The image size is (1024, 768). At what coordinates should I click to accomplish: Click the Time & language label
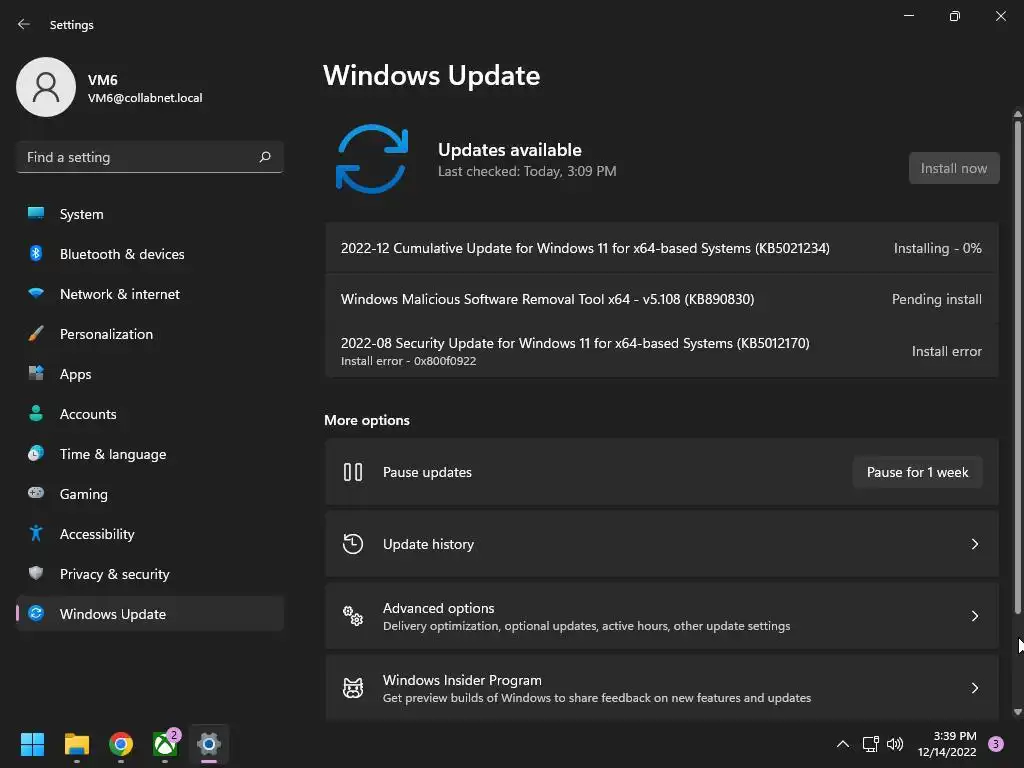tap(113, 454)
